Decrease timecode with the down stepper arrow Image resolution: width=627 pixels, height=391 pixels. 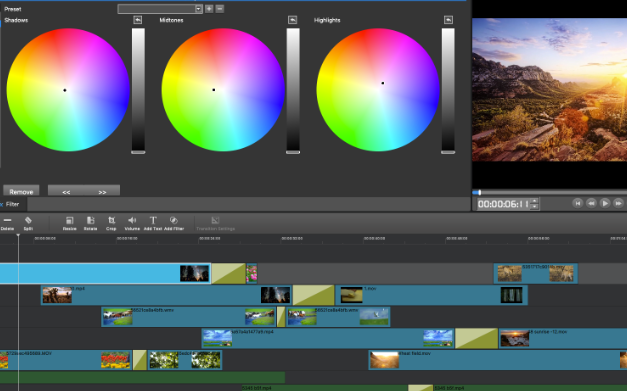(535, 207)
